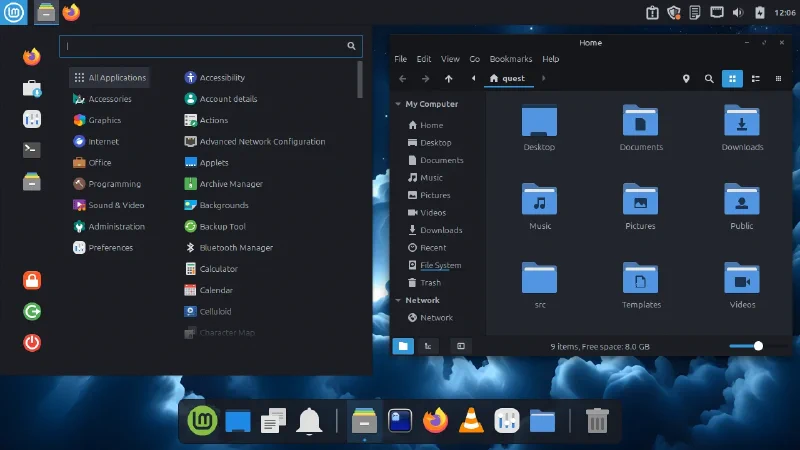The width and height of the screenshot is (800, 450).
Task: Collapse the Network section in the sidebar
Action: click(x=398, y=301)
